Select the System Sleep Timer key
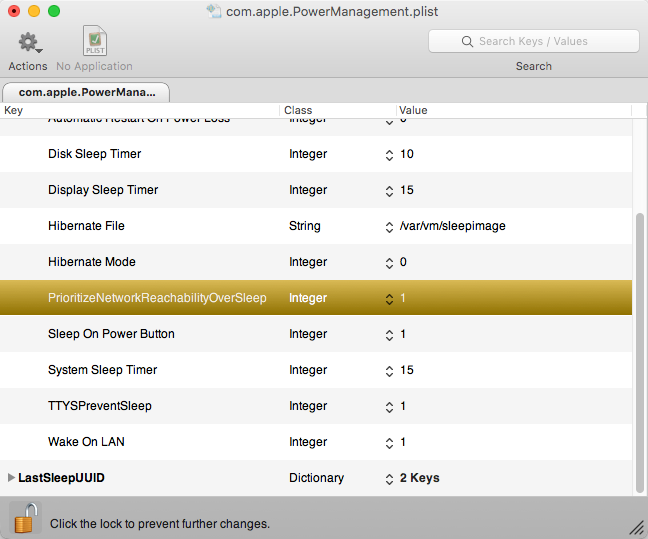The image size is (648, 539). (102, 370)
